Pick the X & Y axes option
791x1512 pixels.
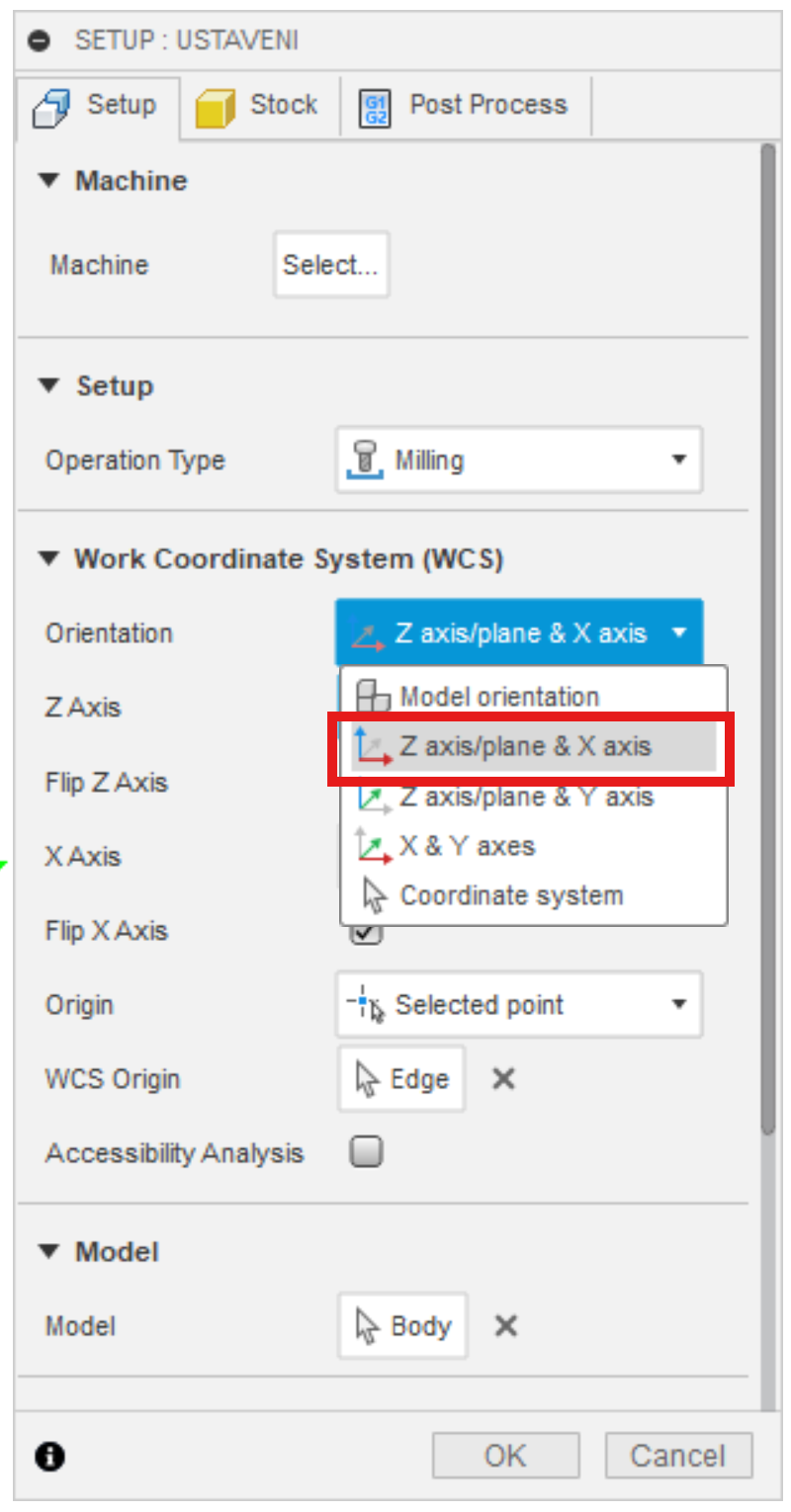click(x=466, y=846)
